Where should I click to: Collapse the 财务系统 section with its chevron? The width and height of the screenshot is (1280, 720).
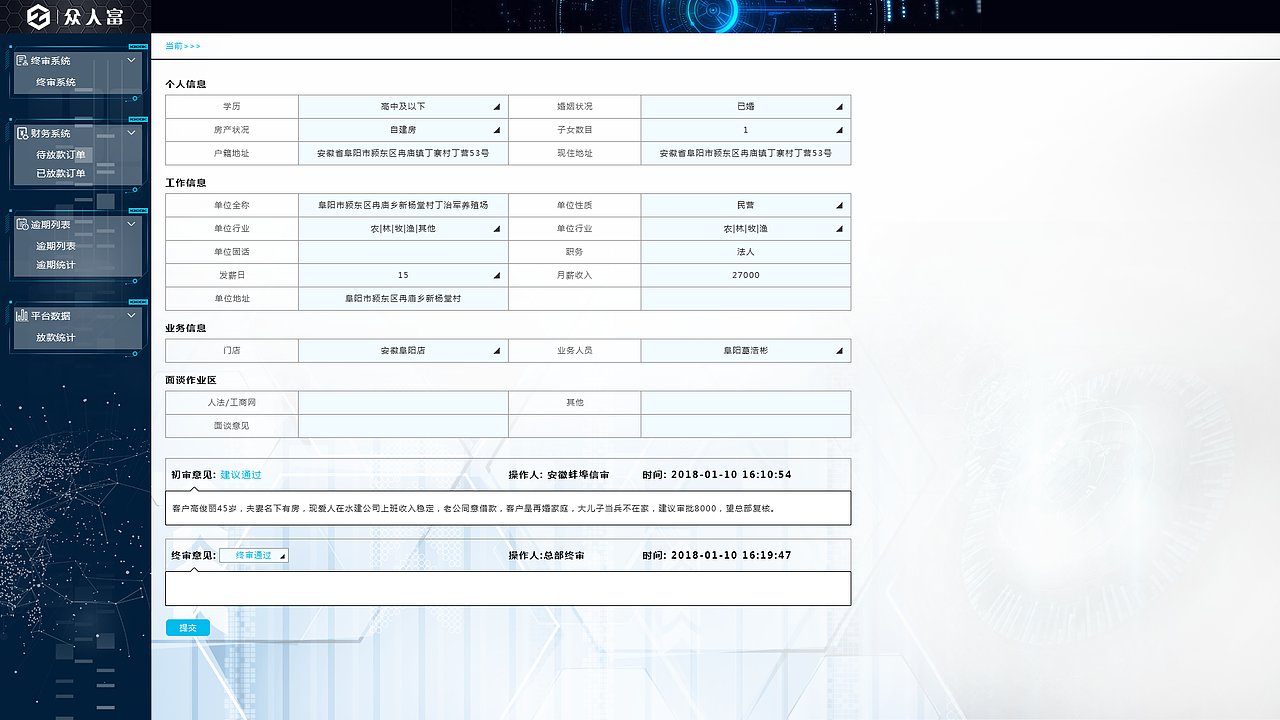point(131,132)
